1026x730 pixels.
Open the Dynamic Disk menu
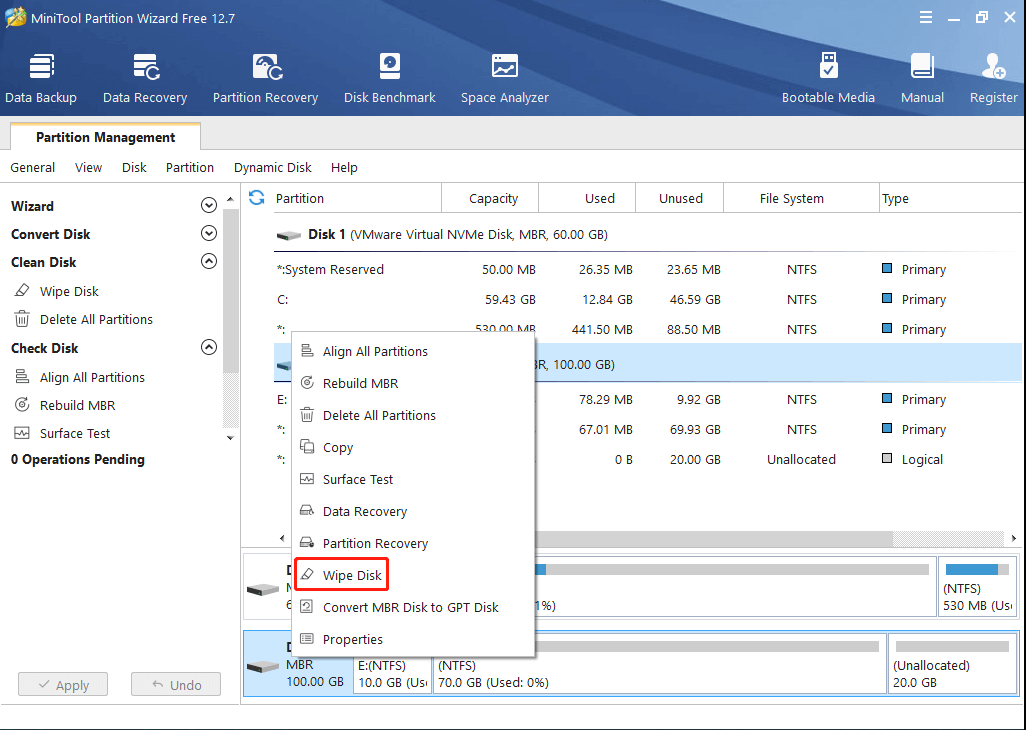click(273, 167)
